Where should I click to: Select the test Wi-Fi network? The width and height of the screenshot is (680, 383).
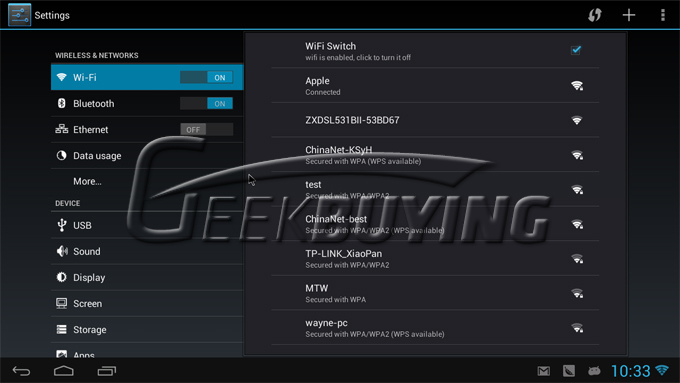[x=435, y=189]
